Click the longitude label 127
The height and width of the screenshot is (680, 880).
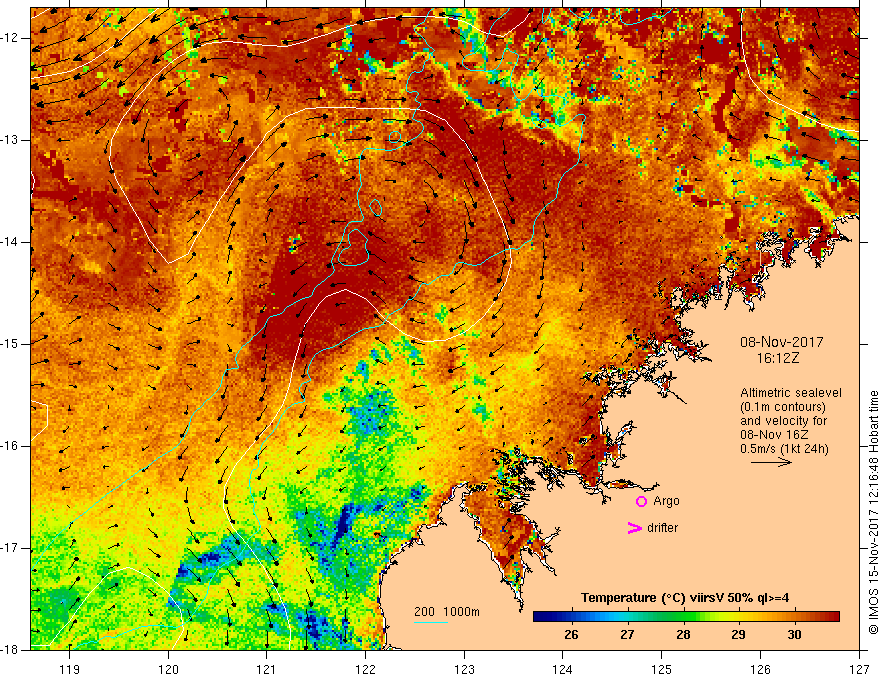[859, 669]
